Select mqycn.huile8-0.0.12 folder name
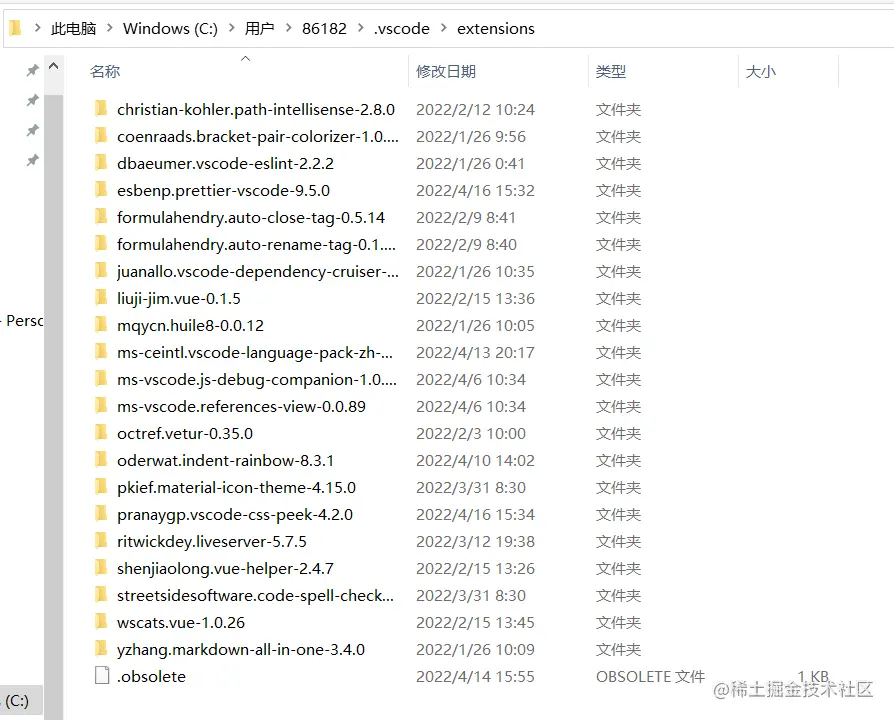The image size is (894, 720). [190, 326]
